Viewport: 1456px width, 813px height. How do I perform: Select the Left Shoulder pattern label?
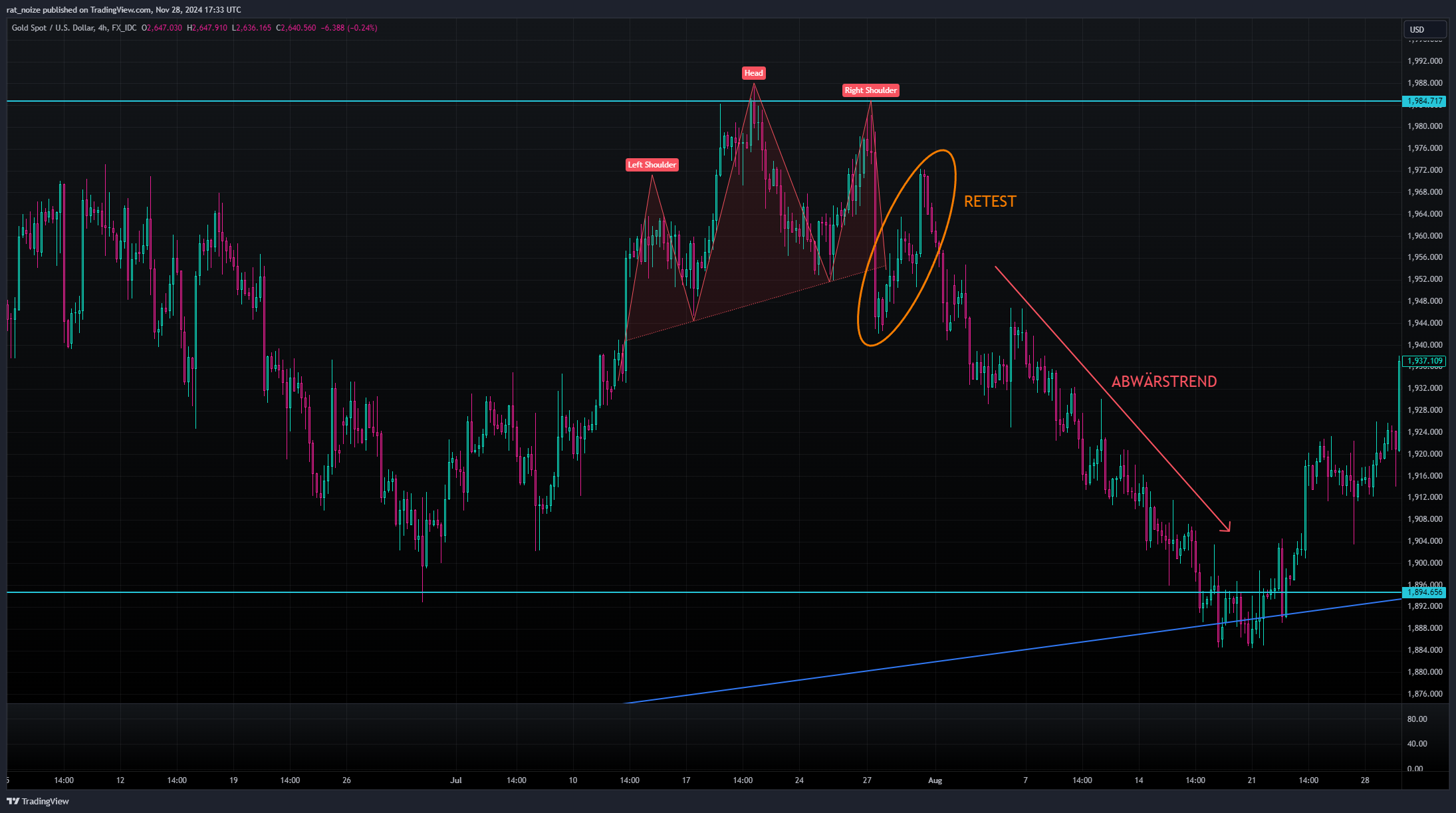[x=652, y=165]
